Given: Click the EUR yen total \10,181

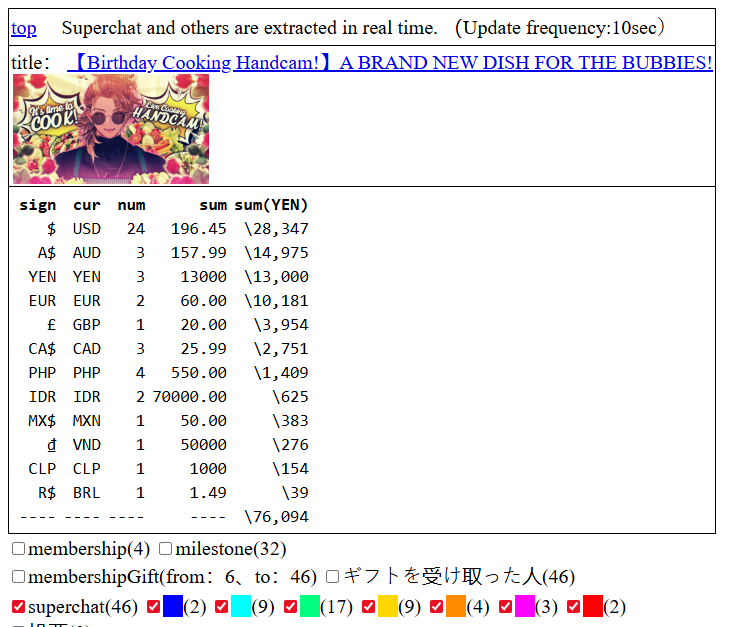Looking at the screenshot, I should (276, 301).
